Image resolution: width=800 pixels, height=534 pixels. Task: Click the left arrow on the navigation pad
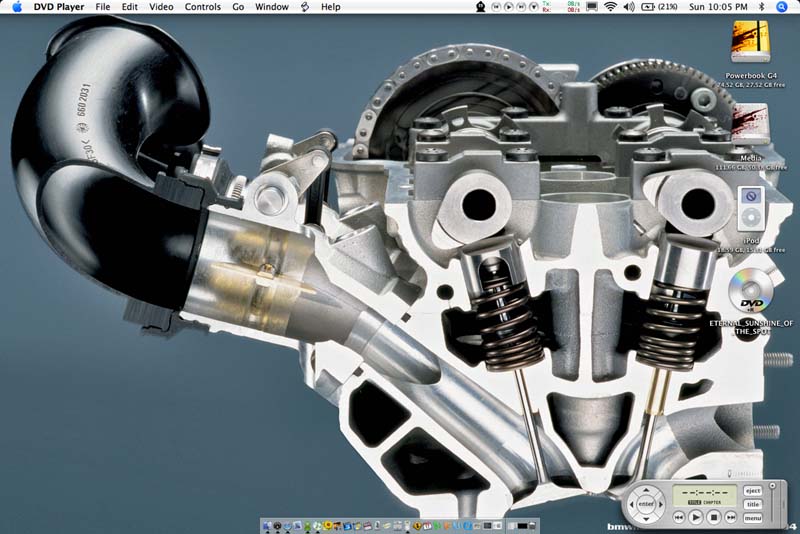[x=632, y=504]
